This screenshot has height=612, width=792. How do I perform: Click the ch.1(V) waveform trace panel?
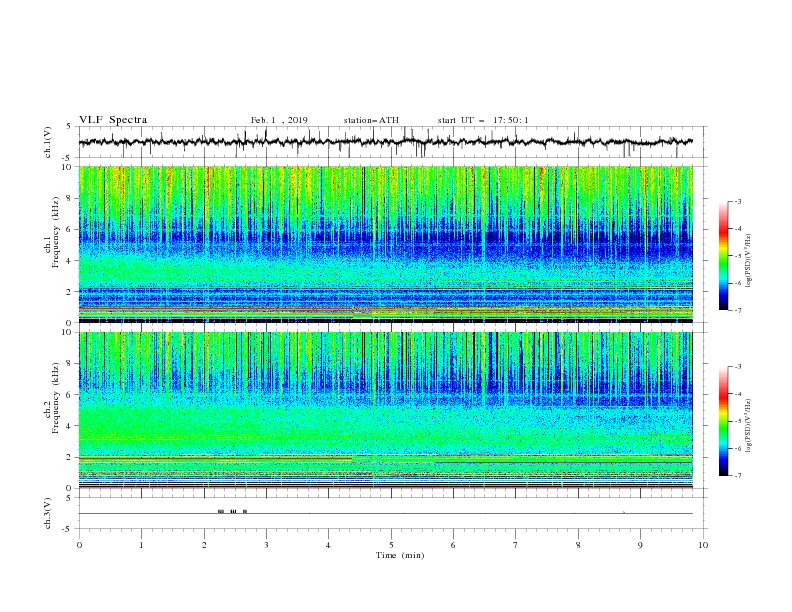pyautogui.click(x=393, y=142)
